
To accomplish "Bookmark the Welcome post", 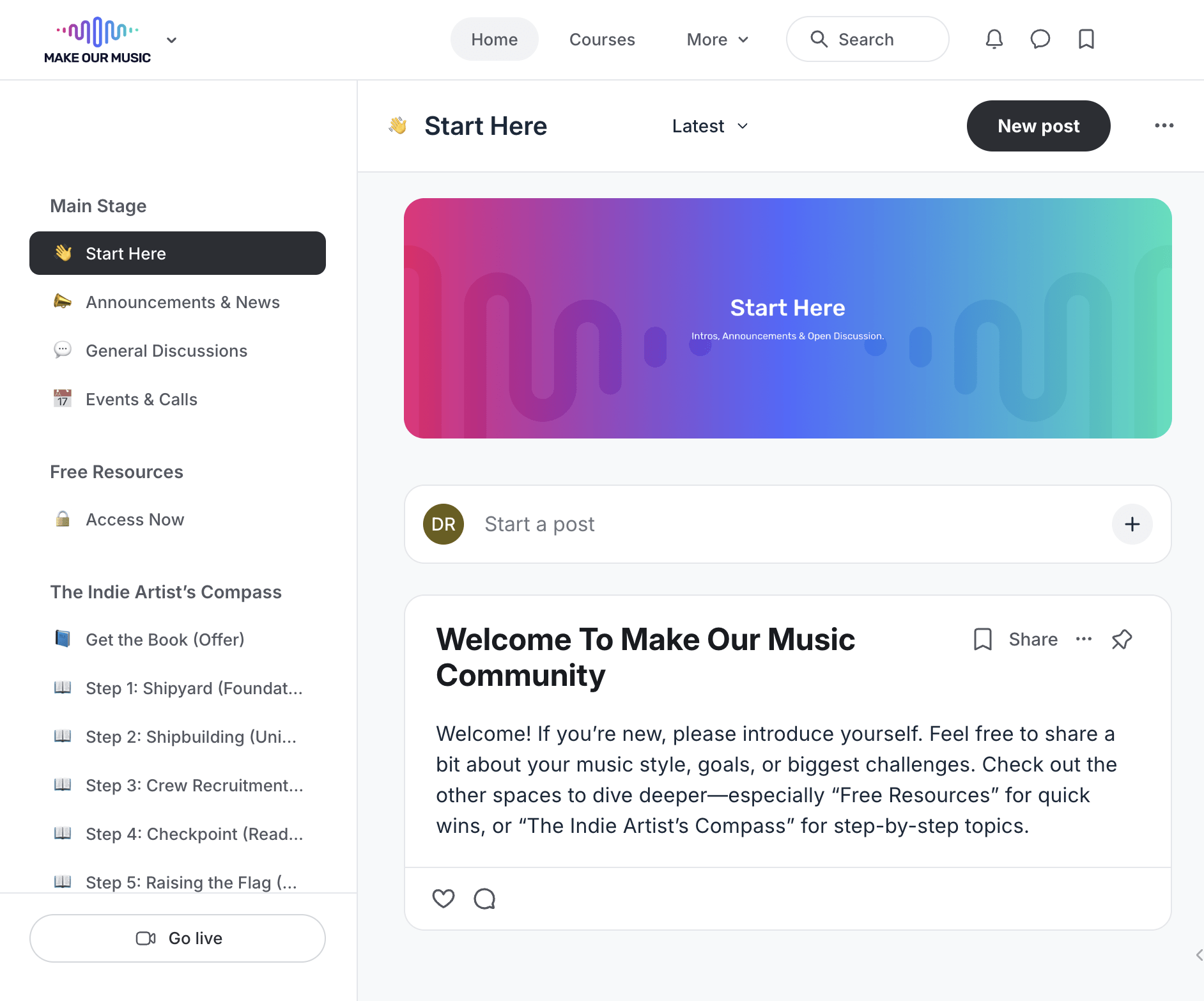I will click(982, 639).
